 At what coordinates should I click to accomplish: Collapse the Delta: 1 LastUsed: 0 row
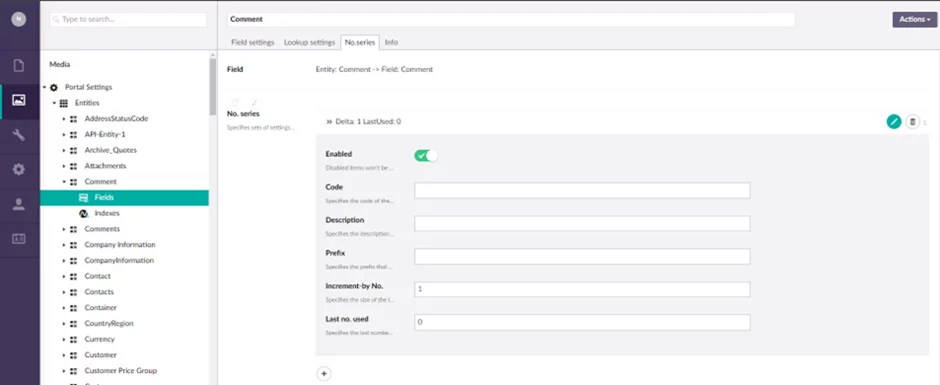(329, 122)
